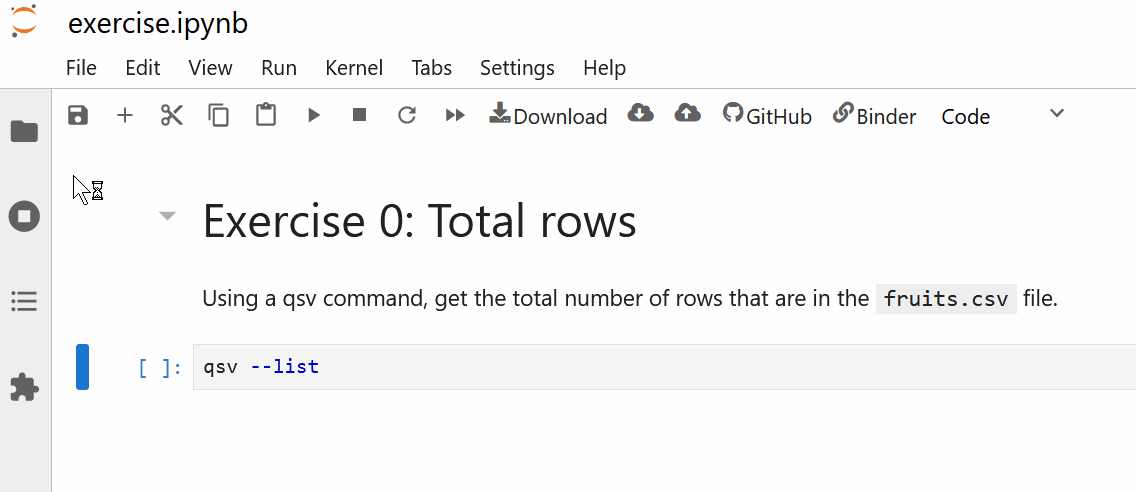This screenshot has width=1136, height=492.
Task: Restart kernel and run all cells
Action: tap(455, 116)
